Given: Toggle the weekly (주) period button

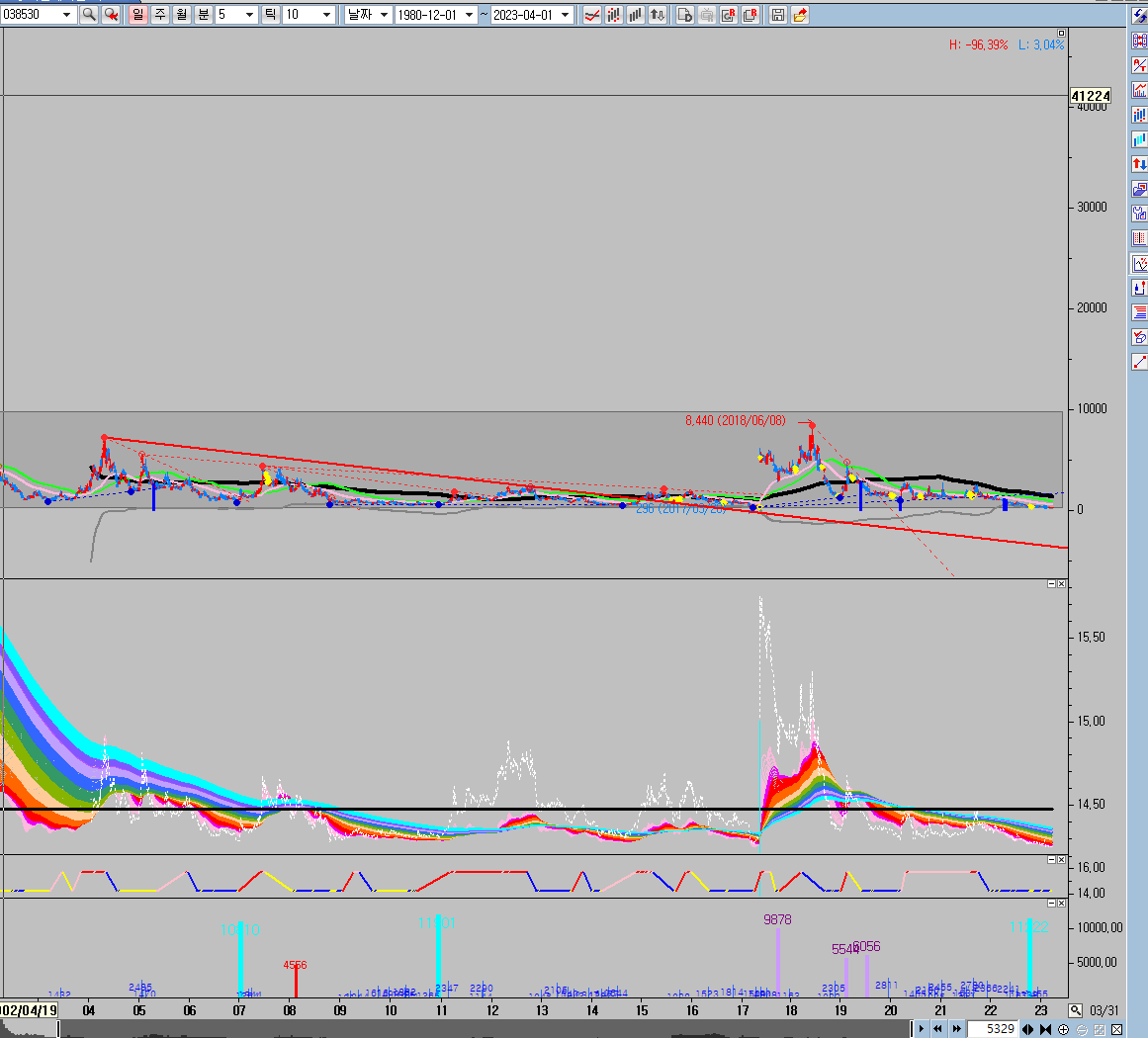Looking at the screenshot, I should point(159,15).
